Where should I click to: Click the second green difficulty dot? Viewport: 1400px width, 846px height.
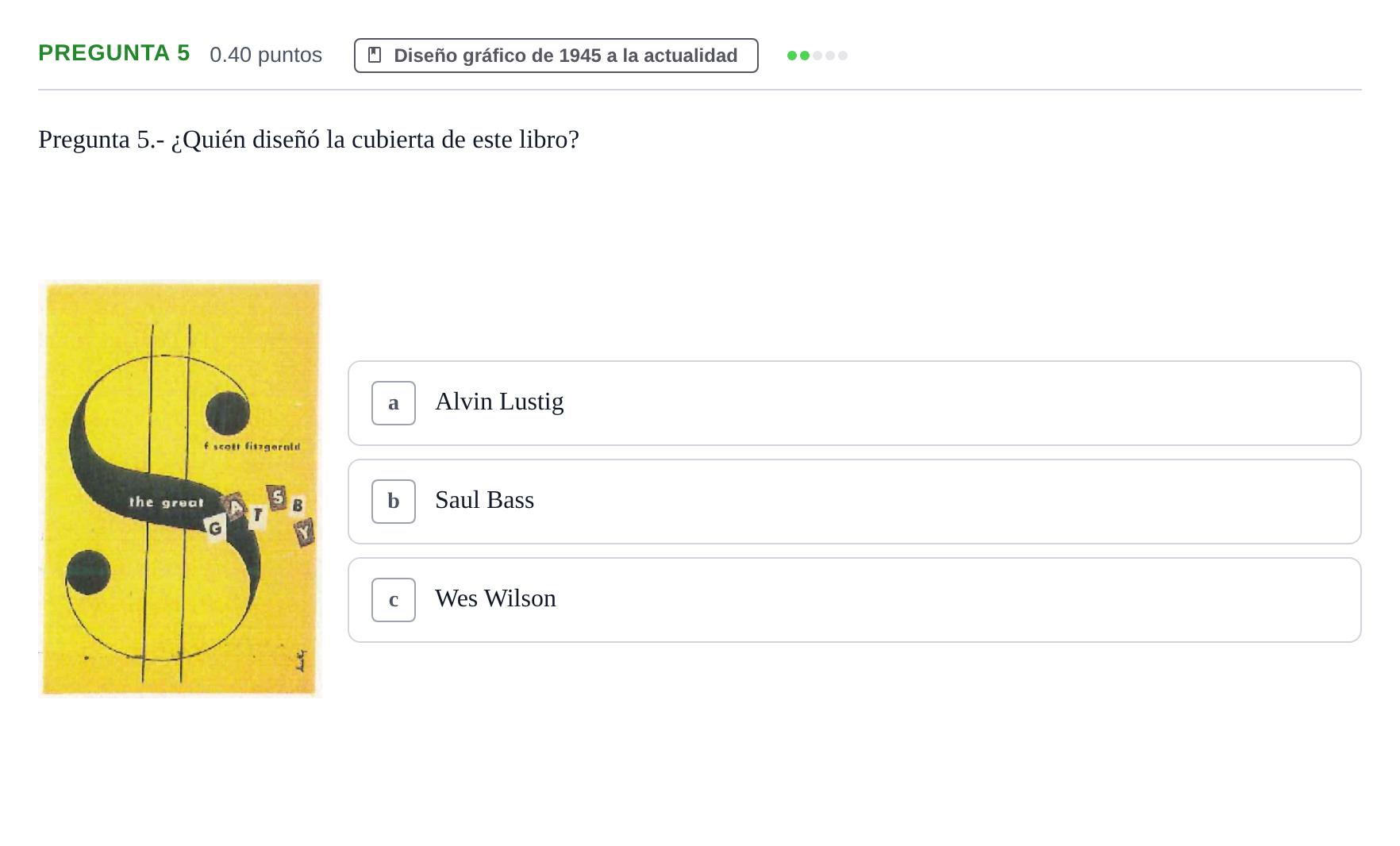[x=805, y=56]
